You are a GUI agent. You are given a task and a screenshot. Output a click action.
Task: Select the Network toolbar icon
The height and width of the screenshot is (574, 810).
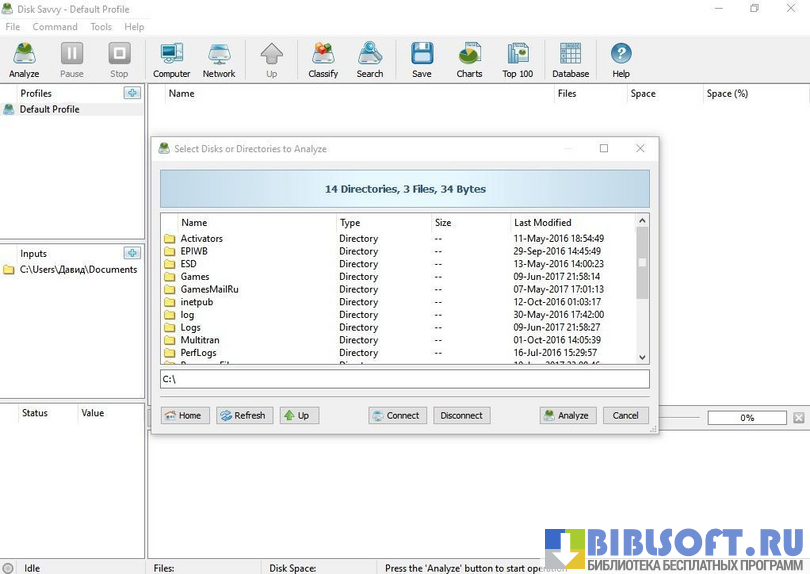219,60
